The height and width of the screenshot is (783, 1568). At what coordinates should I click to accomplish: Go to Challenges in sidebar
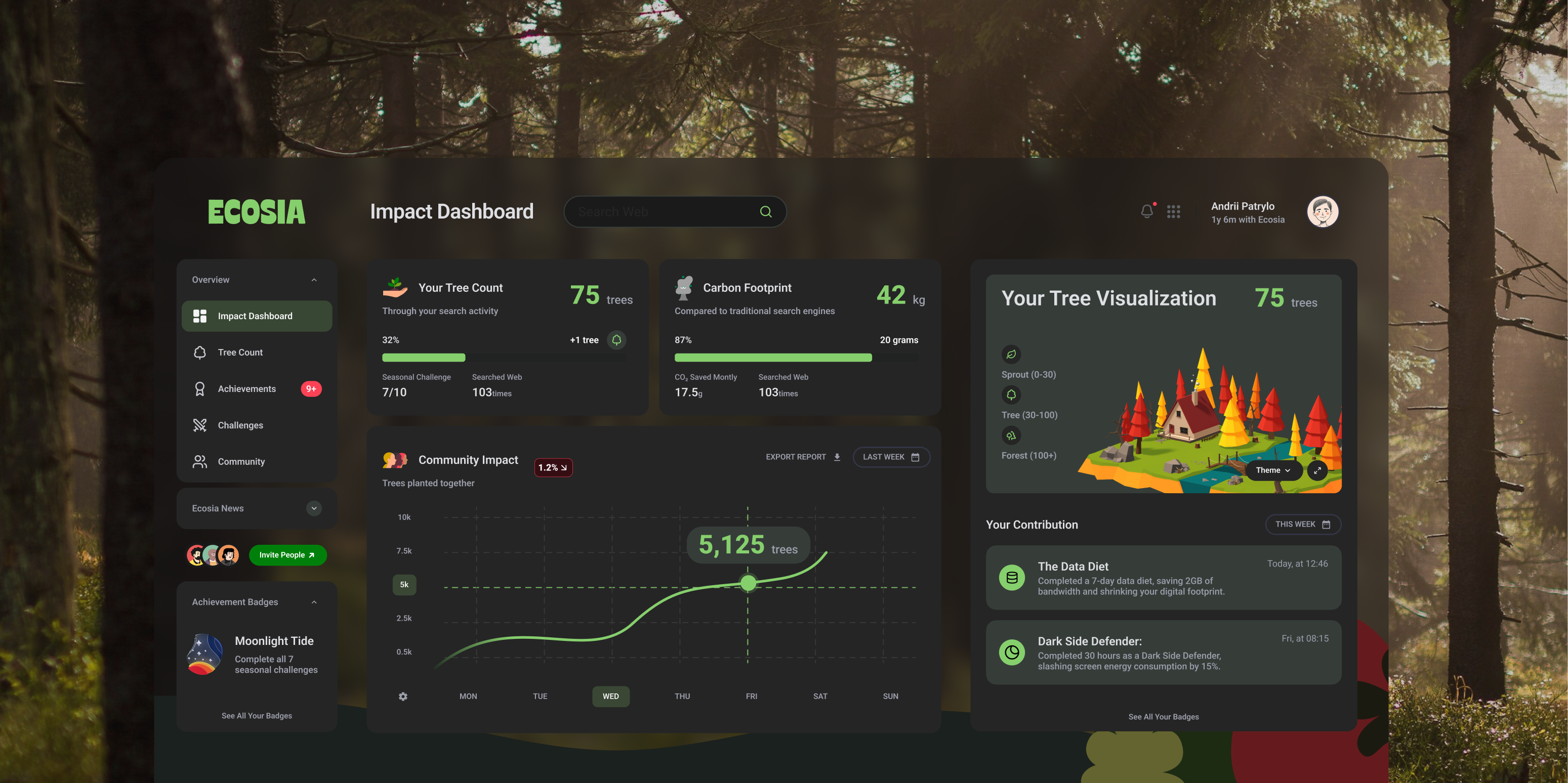[240, 425]
